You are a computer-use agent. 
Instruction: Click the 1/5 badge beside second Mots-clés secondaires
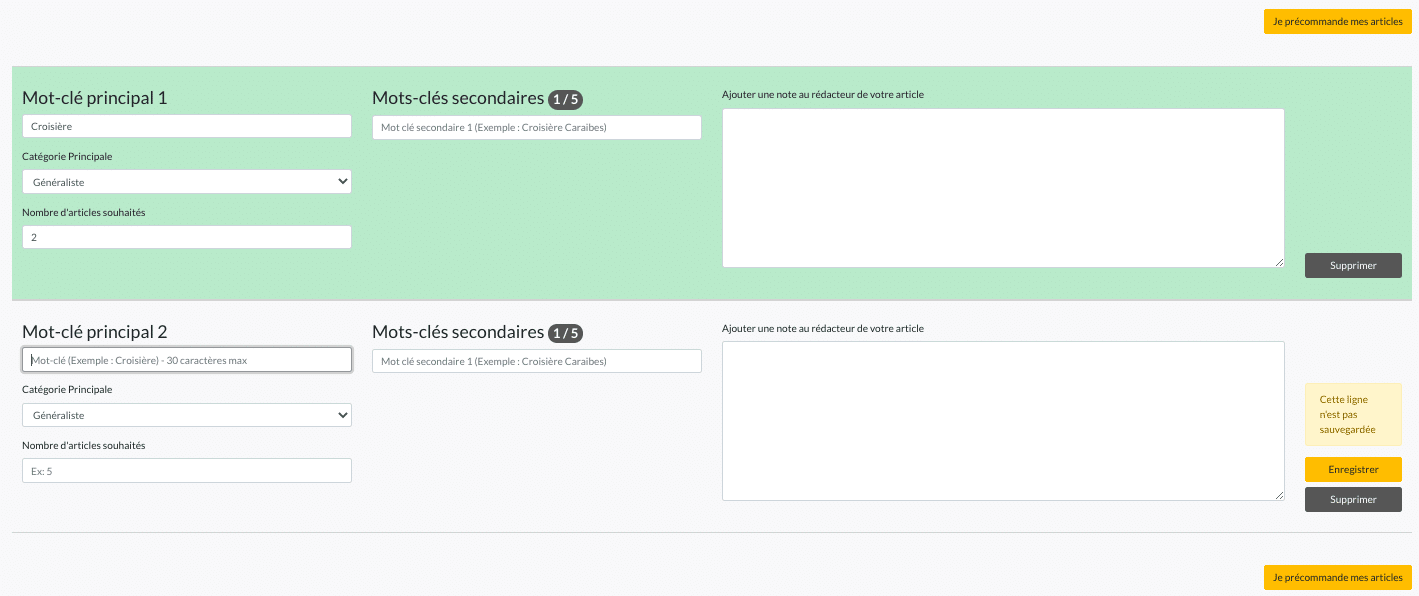(x=566, y=333)
